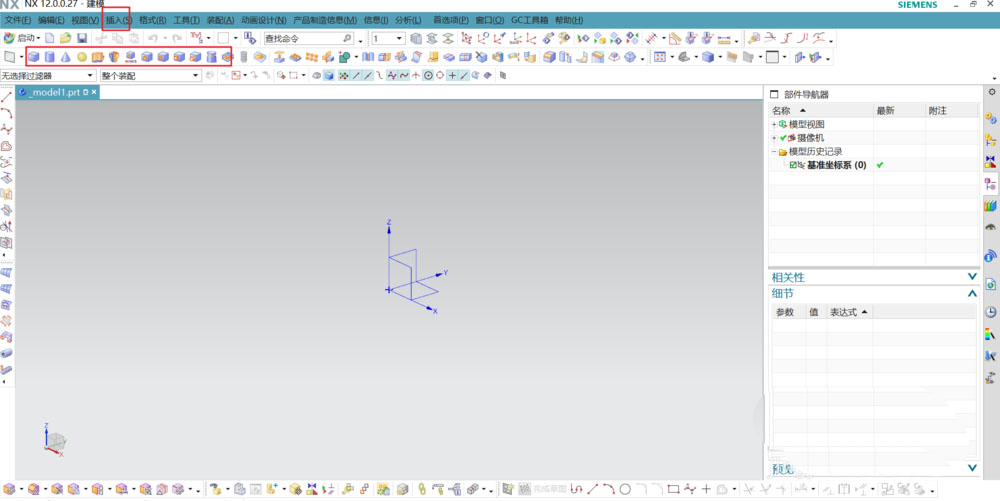Image resolution: width=1000 pixels, height=501 pixels.
Task: Select the Block primitive tool
Action: click(x=33, y=57)
